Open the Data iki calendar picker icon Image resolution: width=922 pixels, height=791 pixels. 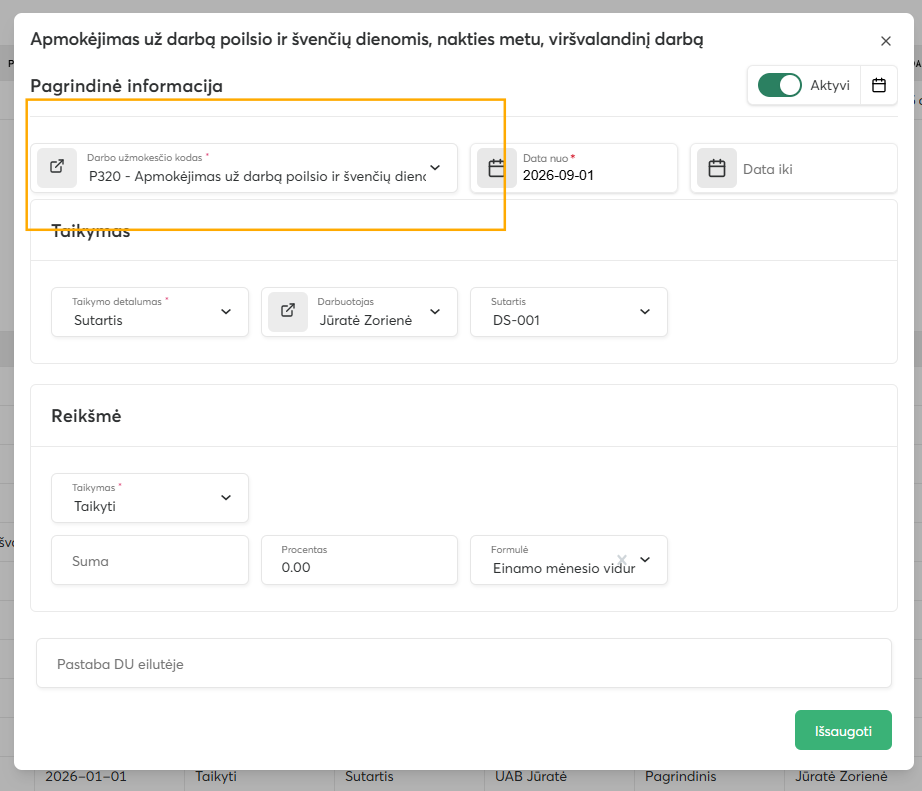pos(717,168)
